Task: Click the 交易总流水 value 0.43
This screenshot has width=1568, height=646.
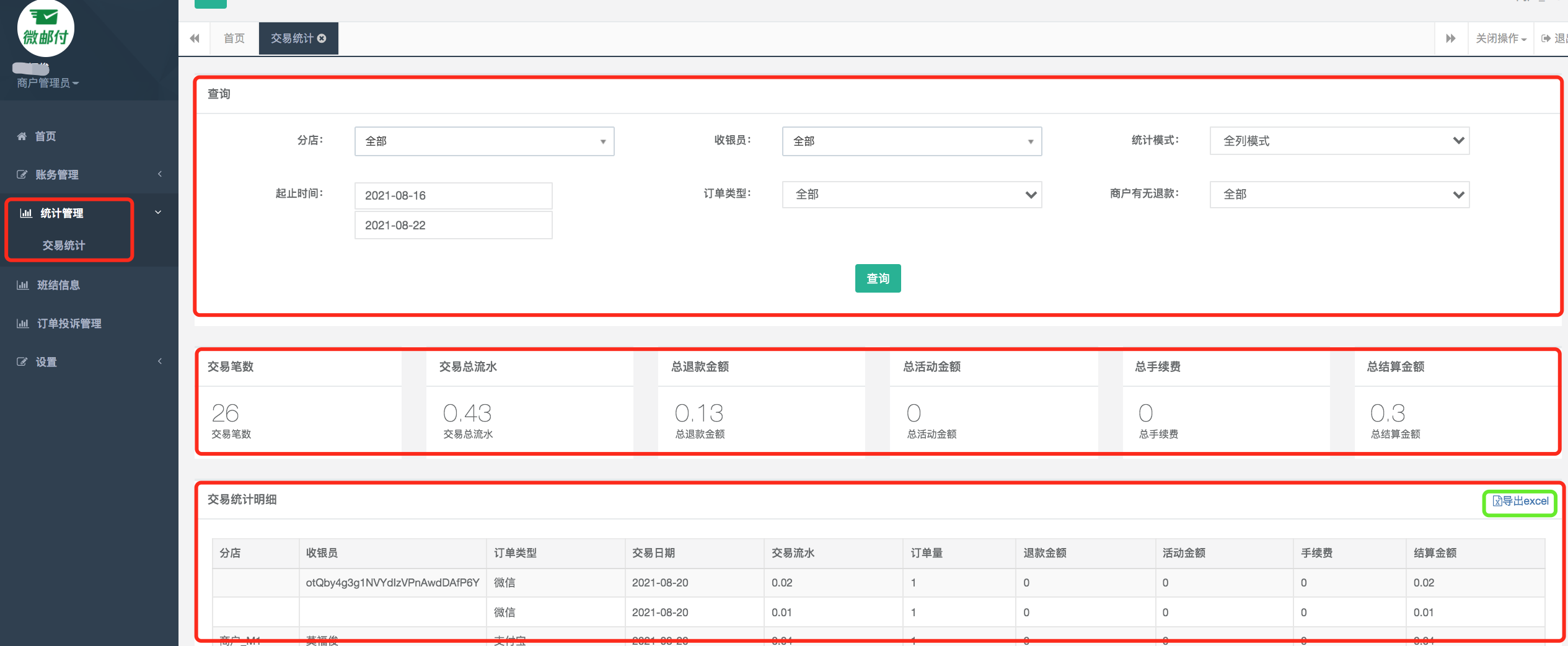Action: pos(467,413)
